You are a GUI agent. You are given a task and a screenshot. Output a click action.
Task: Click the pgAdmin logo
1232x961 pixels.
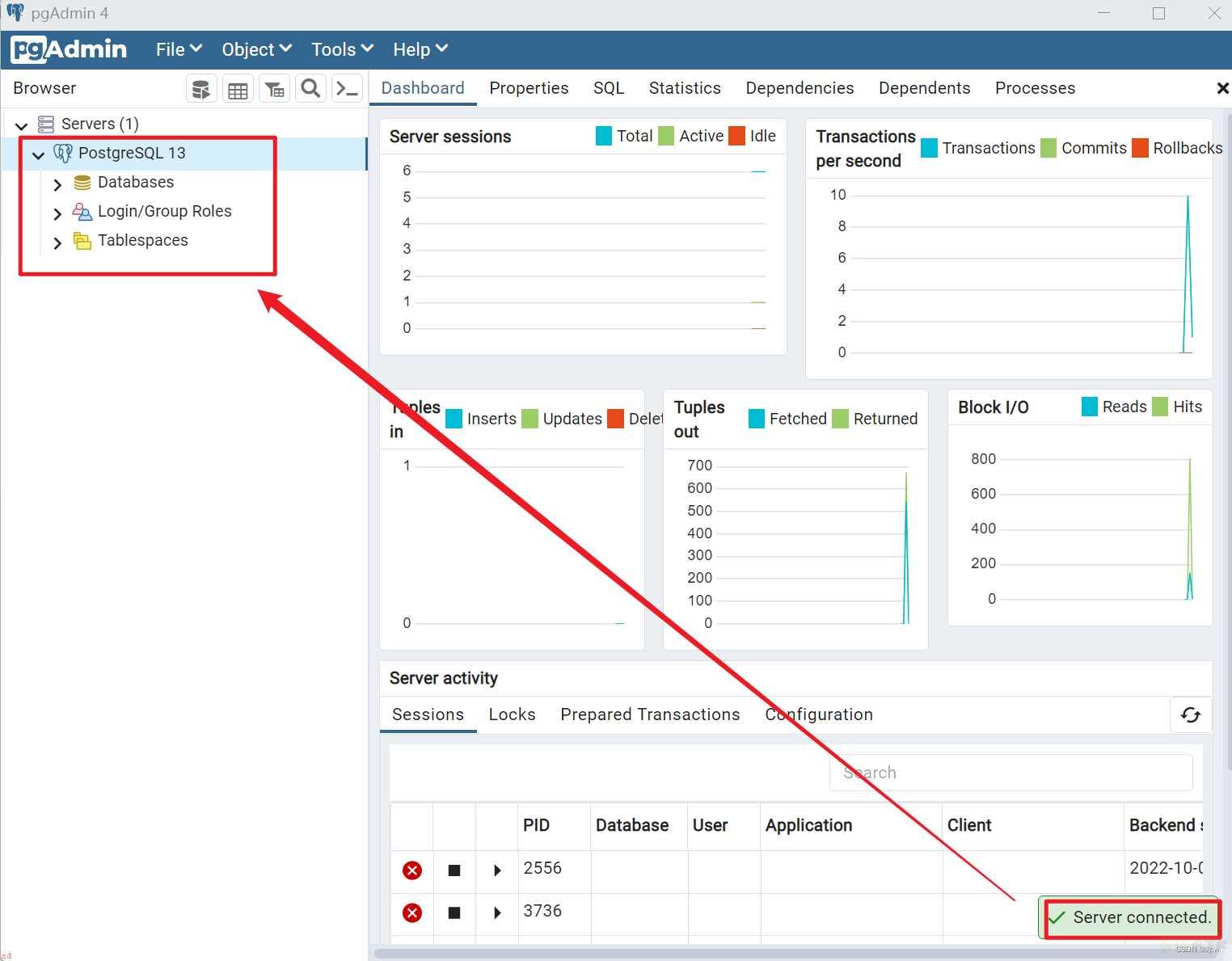pyautogui.click(x=70, y=49)
